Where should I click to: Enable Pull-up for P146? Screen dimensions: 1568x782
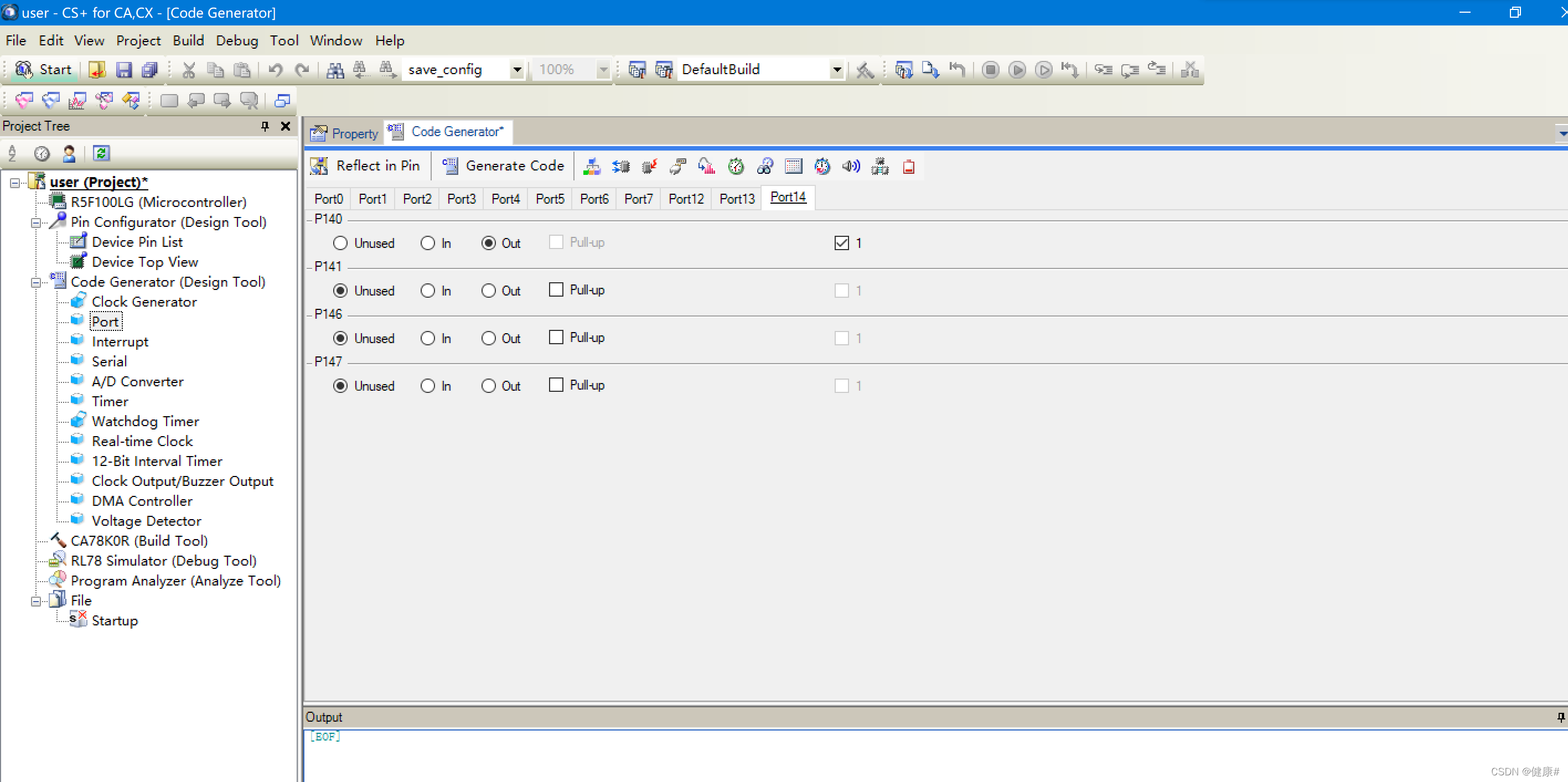[556, 338]
